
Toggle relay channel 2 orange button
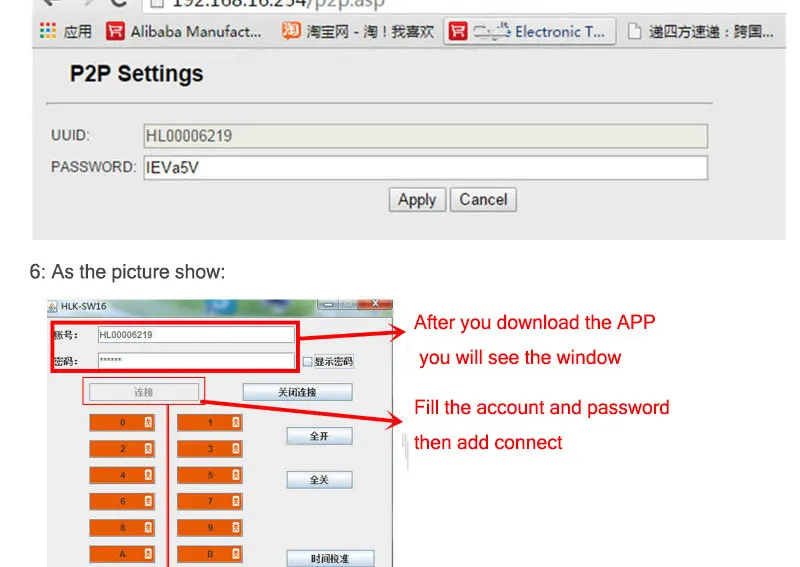[x=122, y=449]
